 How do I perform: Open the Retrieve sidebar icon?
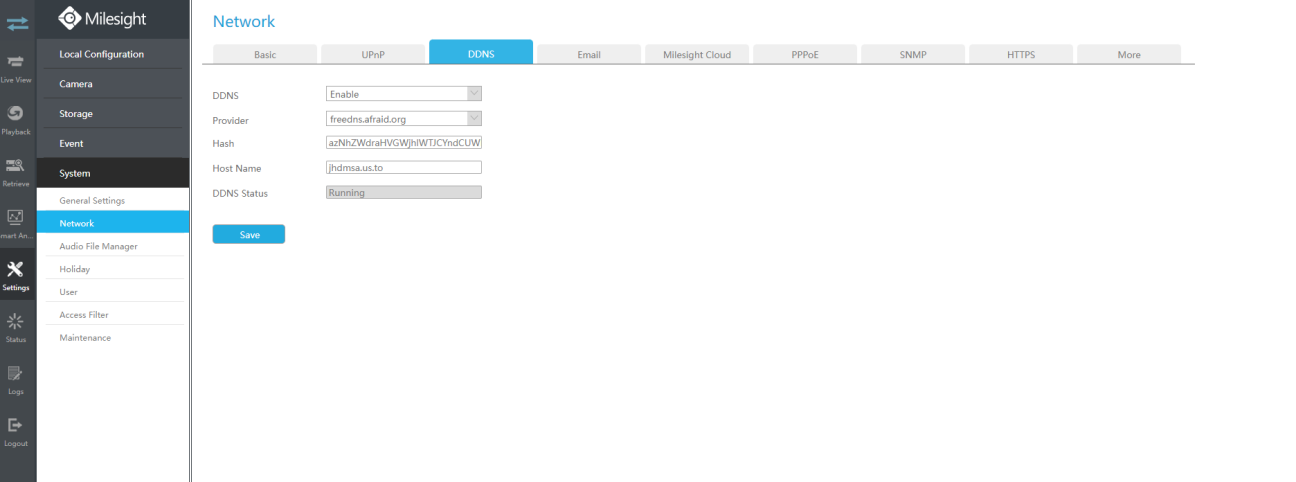(x=16, y=166)
